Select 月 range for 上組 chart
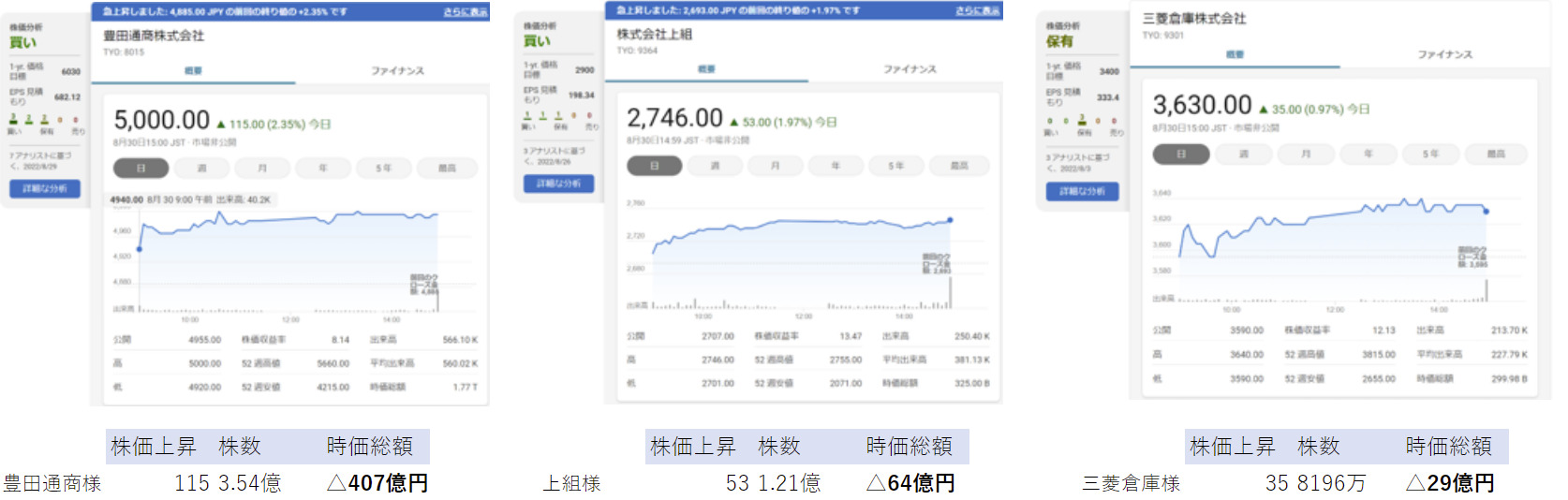Screen dimensions: 1568x500 click(776, 166)
